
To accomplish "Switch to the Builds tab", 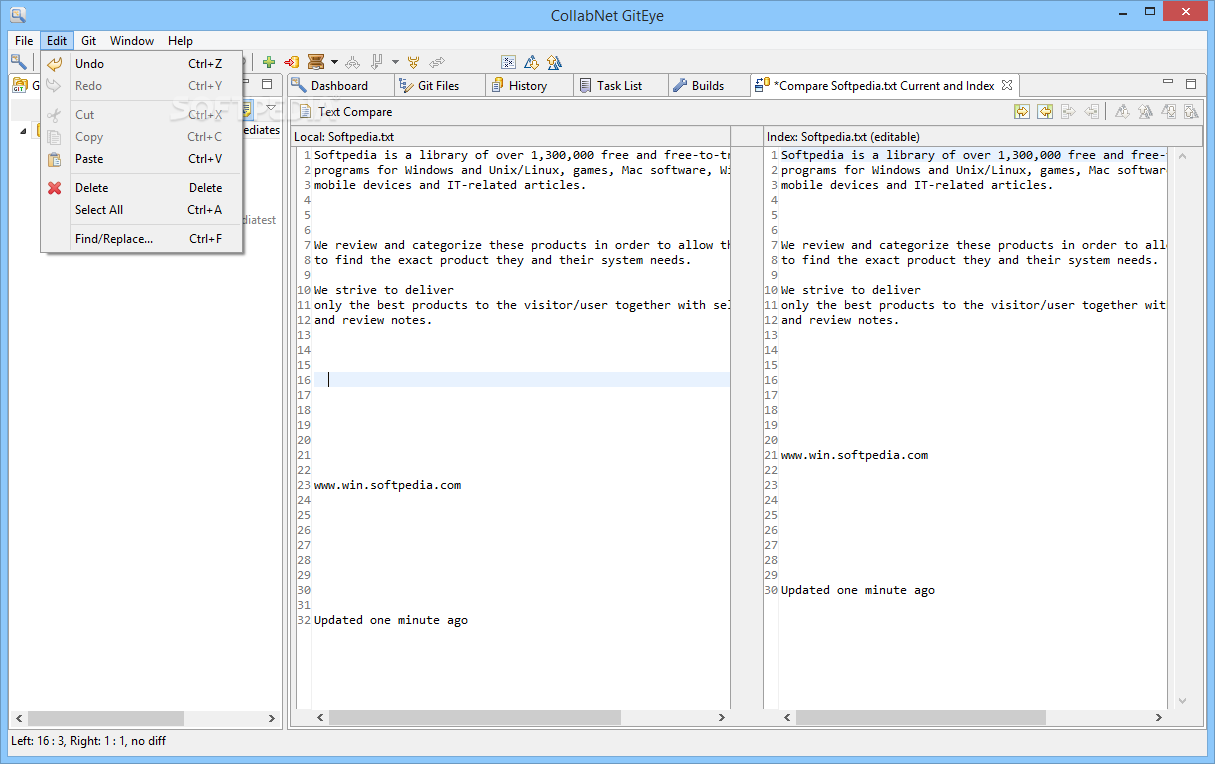I will click(707, 86).
